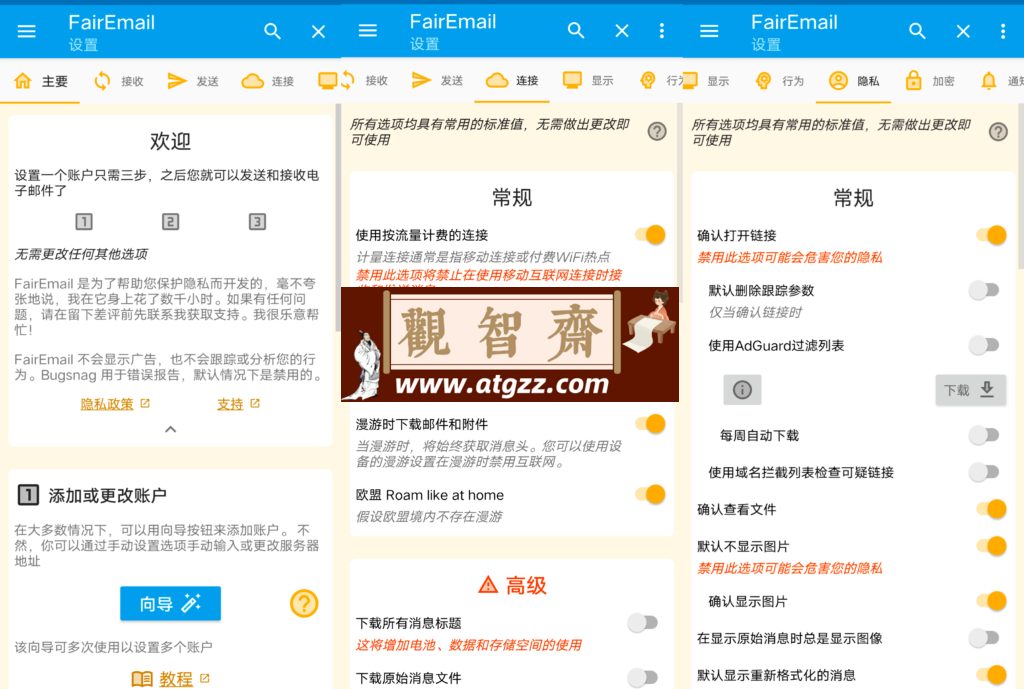The image size is (1024, 689).
Task: Click search icon in middle panel header
Action: pos(576,31)
